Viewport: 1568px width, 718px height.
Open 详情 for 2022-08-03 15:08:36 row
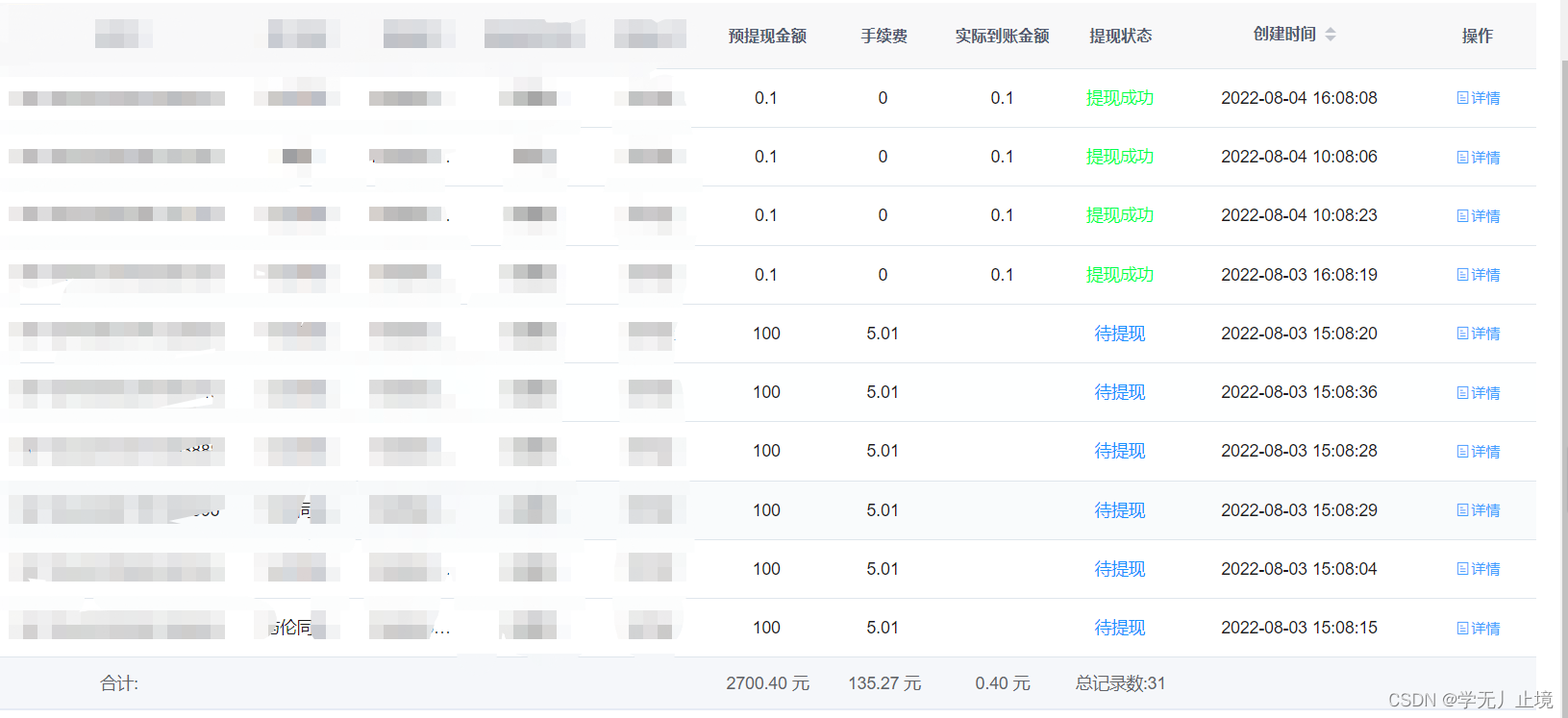tap(1479, 393)
